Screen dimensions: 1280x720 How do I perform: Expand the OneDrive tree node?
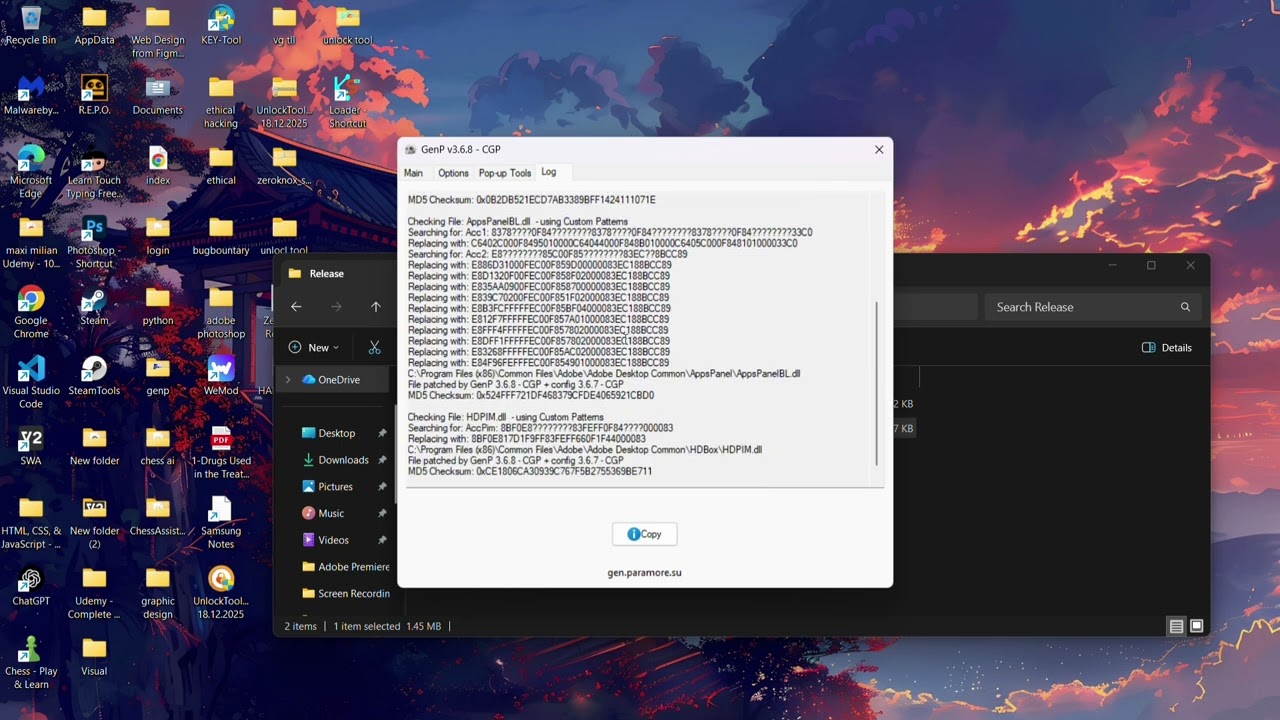[x=288, y=380]
